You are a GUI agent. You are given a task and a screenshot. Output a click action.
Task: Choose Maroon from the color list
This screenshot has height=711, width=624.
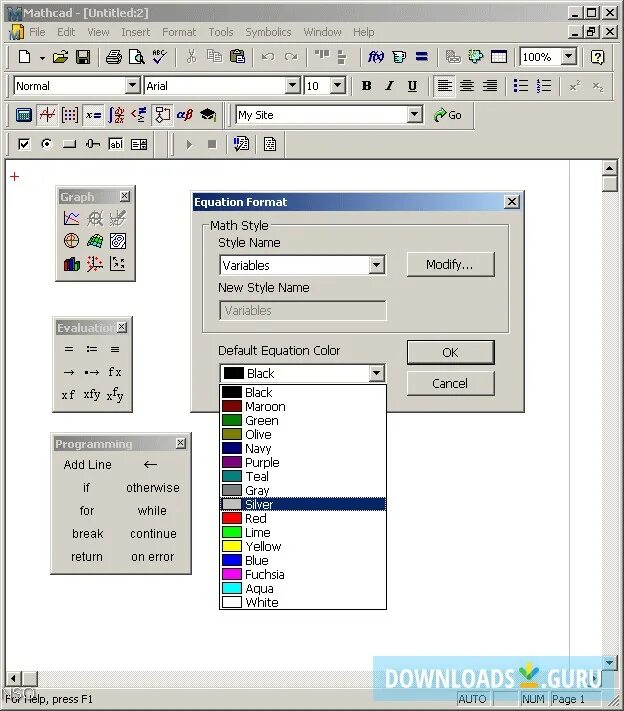[x=303, y=406]
